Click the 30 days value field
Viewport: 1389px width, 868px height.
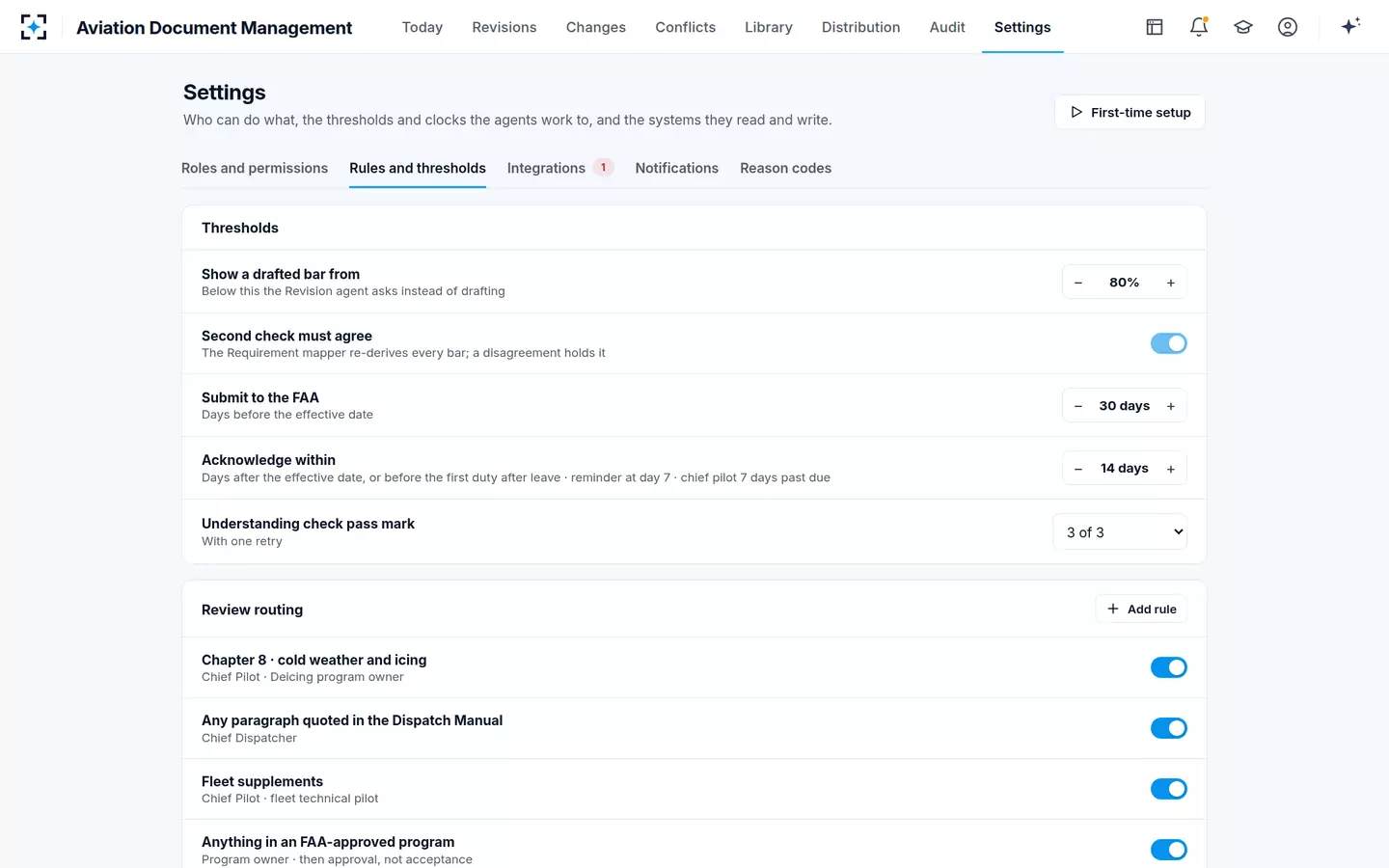tap(1125, 406)
